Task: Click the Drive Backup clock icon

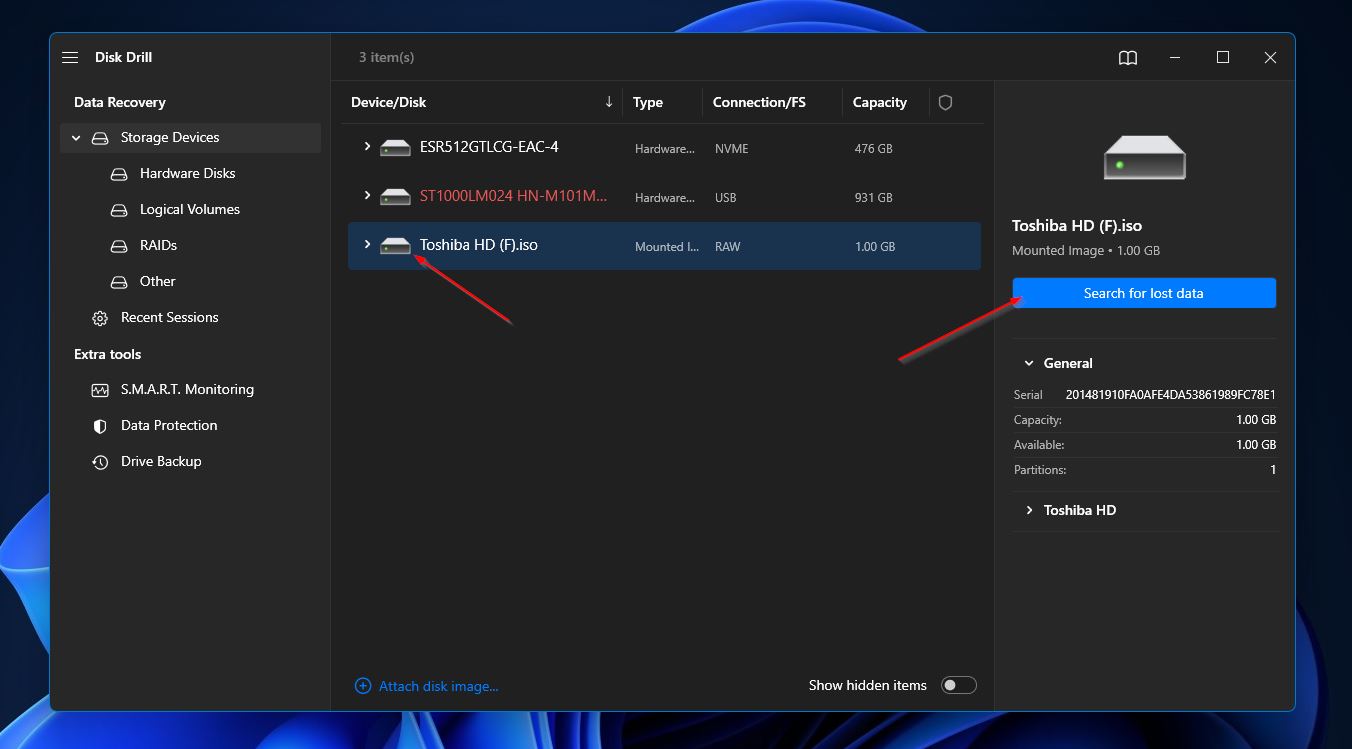Action: coord(100,462)
